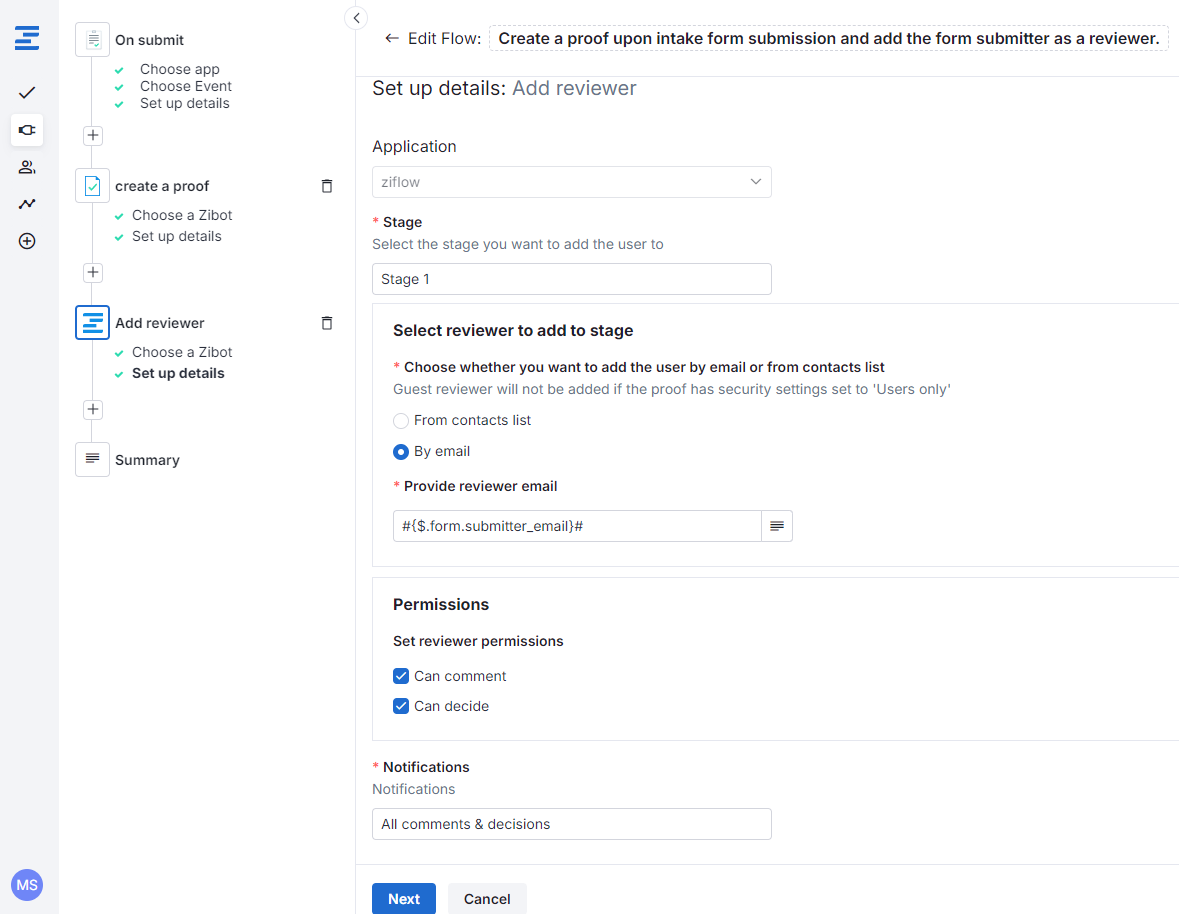Click the Summary step label

(147, 460)
